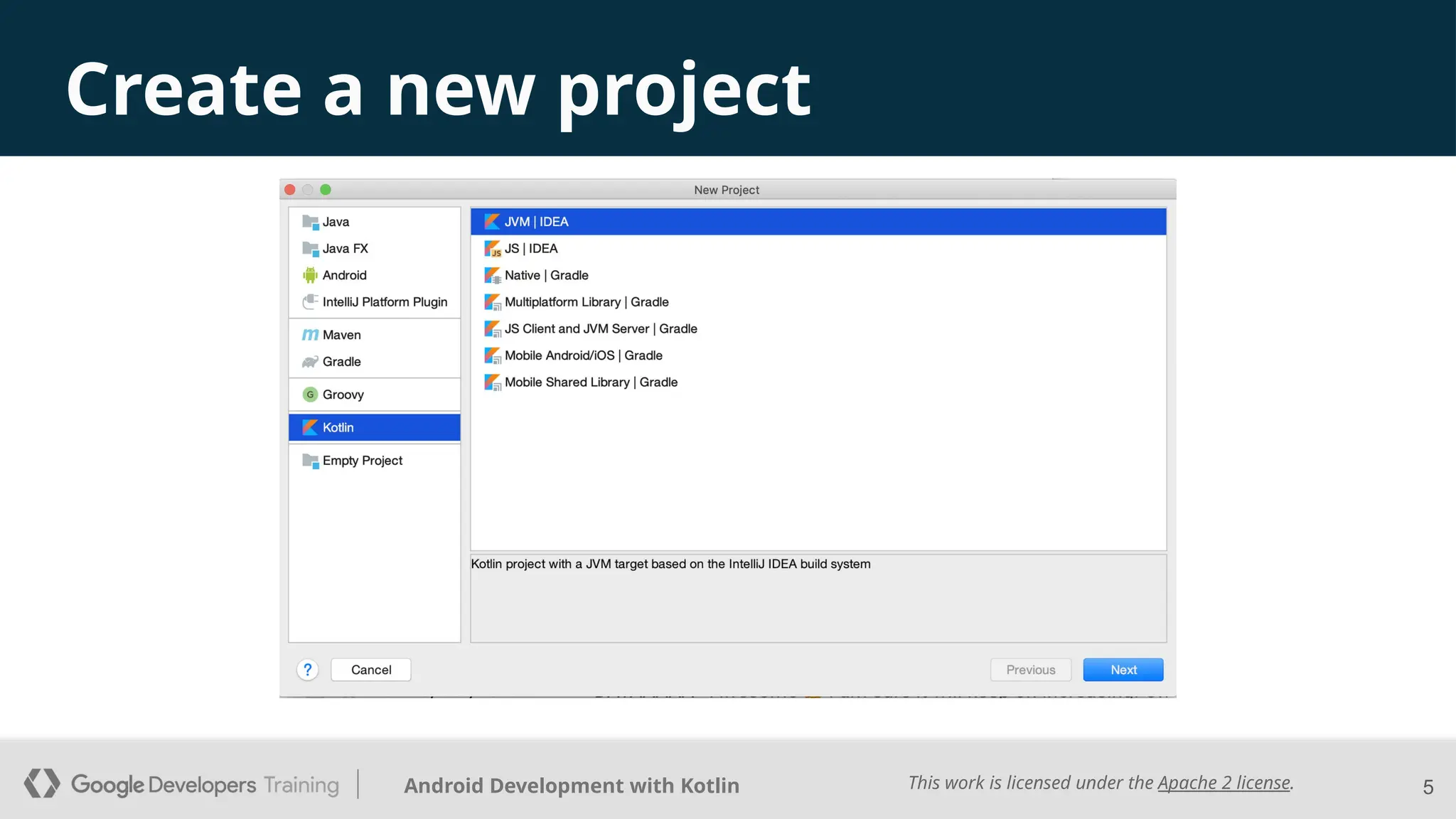Open the Apache 2 license link
Viewport: 1456px width, 819px height.
tap(1224, 783)
